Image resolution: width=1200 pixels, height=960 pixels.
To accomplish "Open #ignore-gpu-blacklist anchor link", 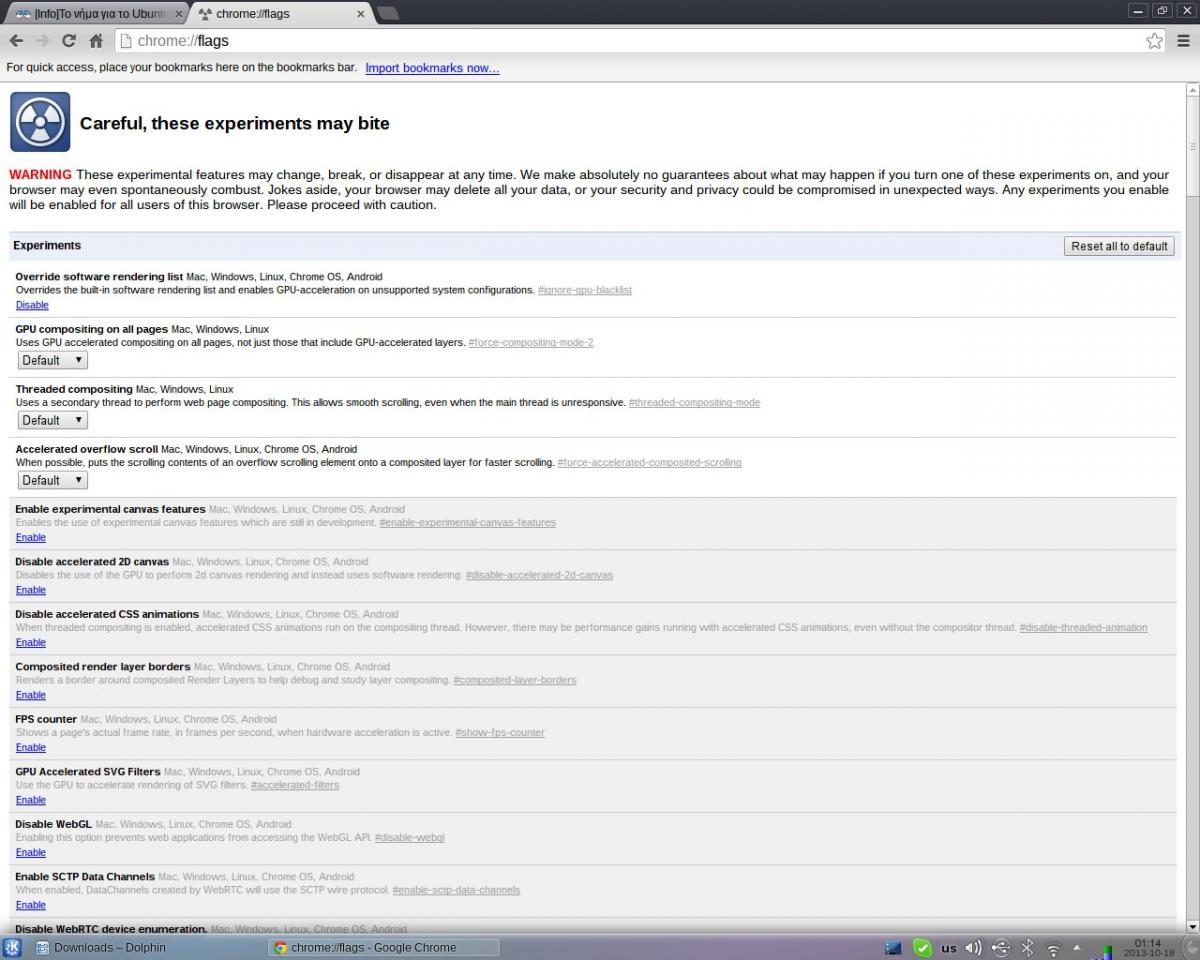I will (x=585, y=290).
